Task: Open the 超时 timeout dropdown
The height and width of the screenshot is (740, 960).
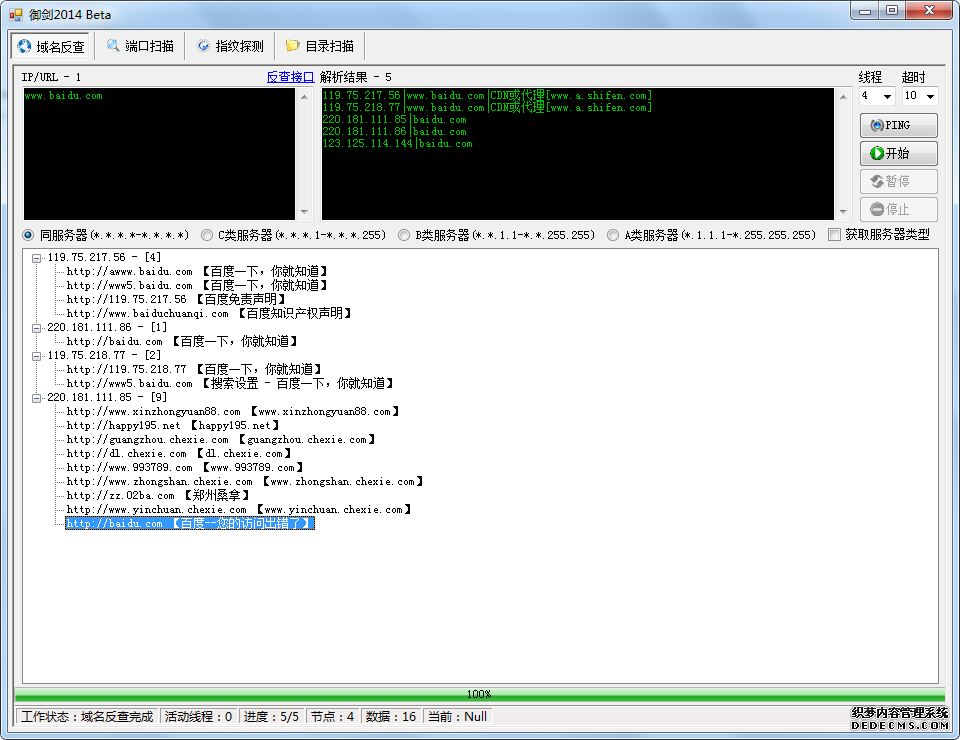Action: [930, 96]
